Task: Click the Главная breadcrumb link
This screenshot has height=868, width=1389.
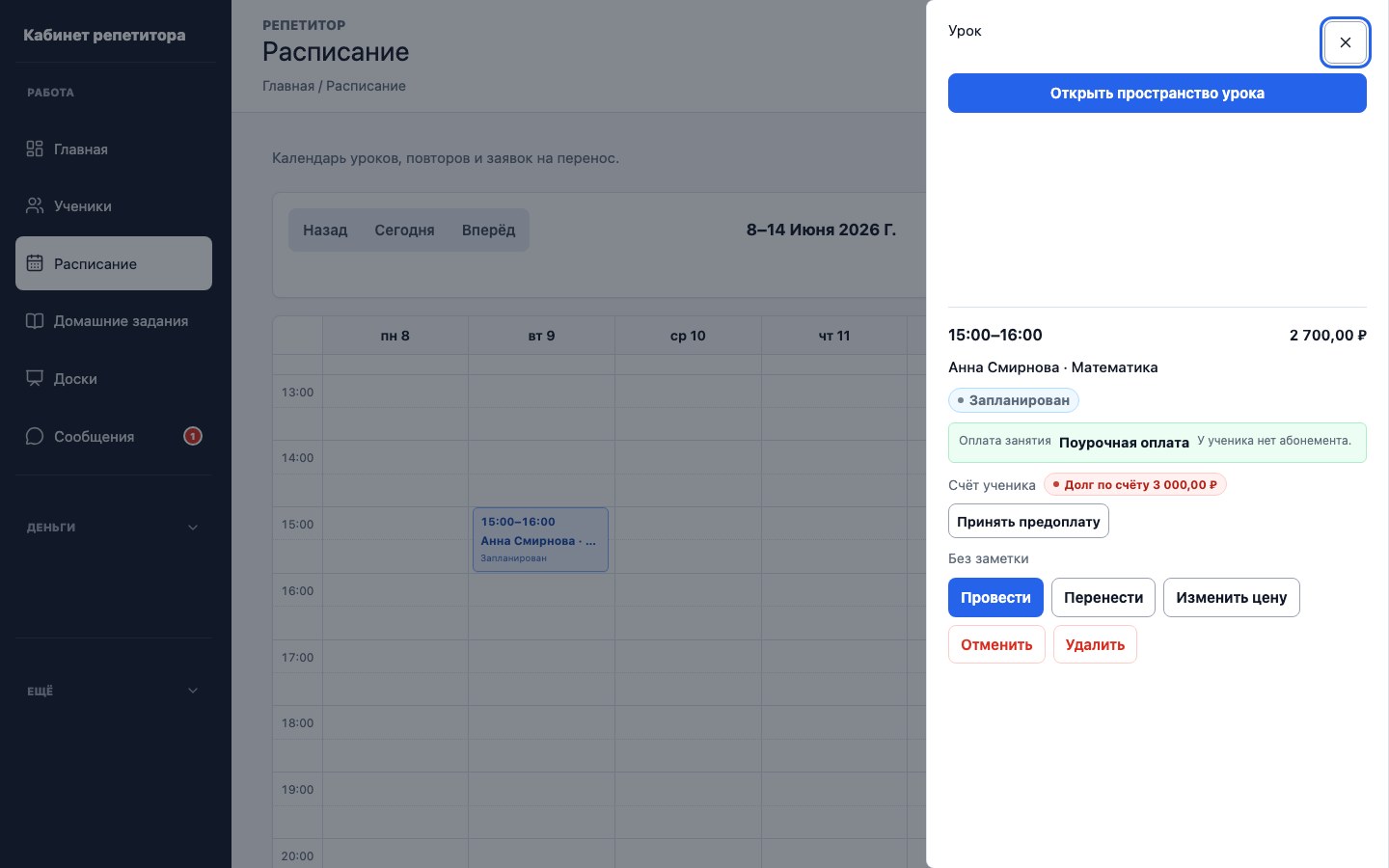Action: pyautogui.click(x=288, y=86)
